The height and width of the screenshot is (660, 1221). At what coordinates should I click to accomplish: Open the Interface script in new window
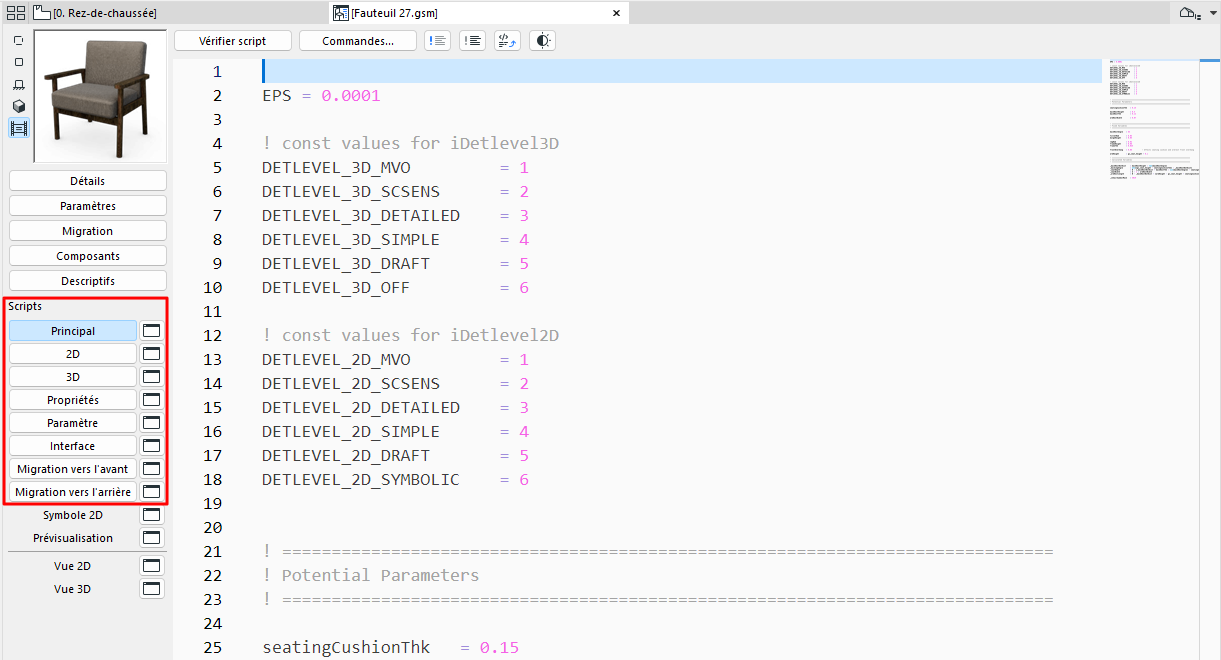pyautogui.click(x=151, y=444)
